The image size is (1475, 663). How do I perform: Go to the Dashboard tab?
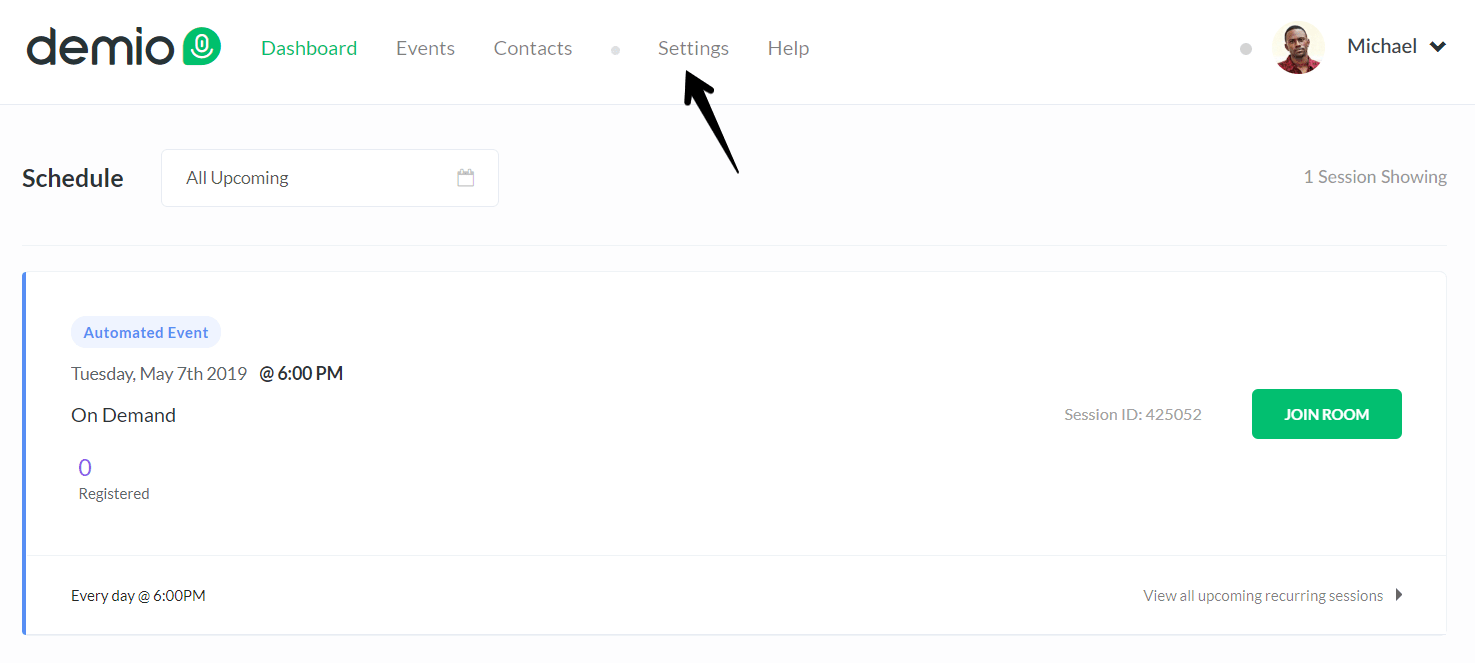click(x=309, y=48)
